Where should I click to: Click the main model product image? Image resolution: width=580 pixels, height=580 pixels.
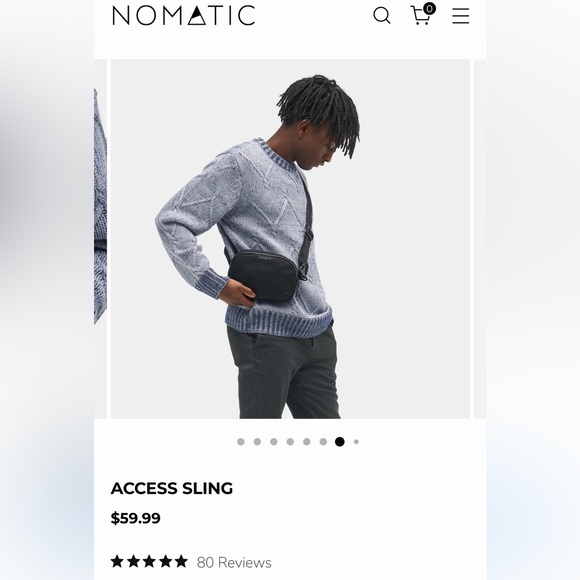click(290, 239)
